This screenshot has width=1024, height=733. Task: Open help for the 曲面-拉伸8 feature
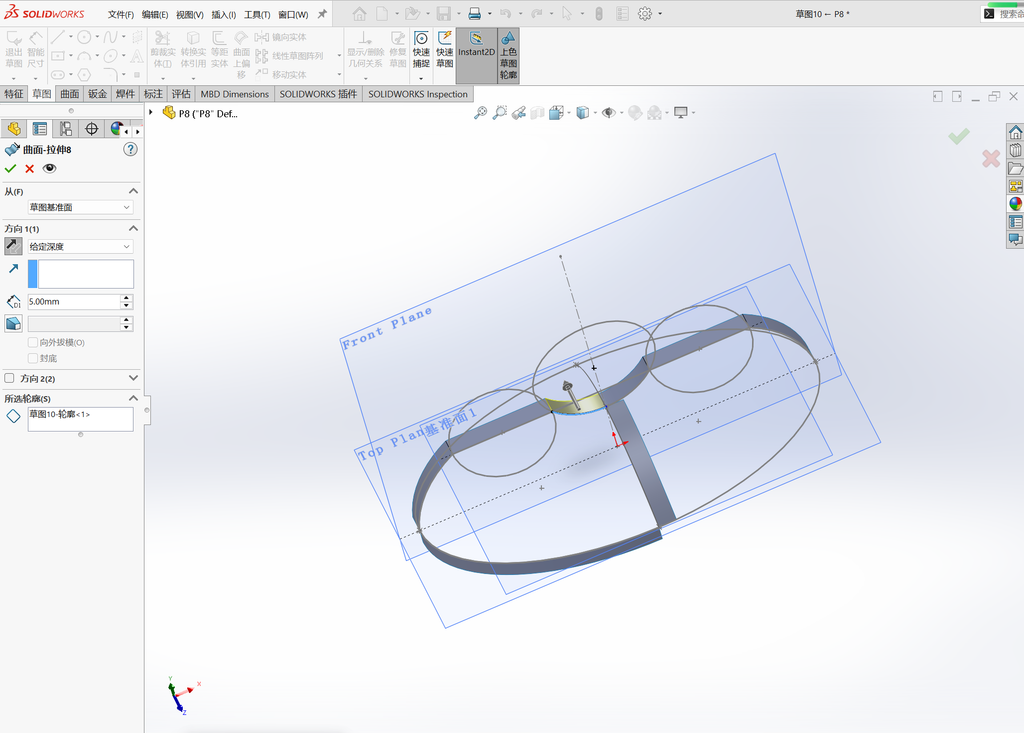(131, 150)
